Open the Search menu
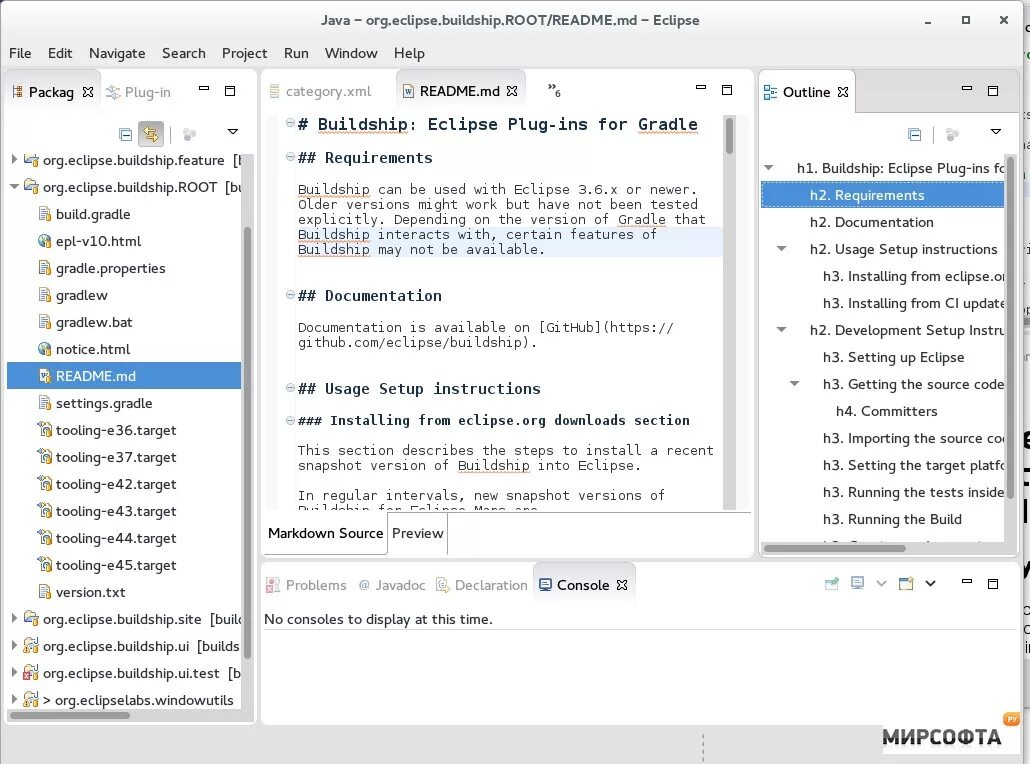This screenshot has width=1030, height=764. [x=184, y=53]
